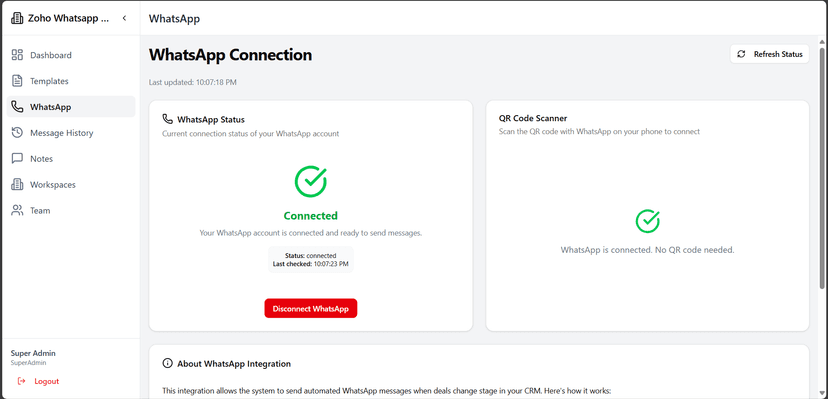This screenshot has width=828, height=399.
Task: Open the Workspaces section
Action: click(x=71, y=184)
